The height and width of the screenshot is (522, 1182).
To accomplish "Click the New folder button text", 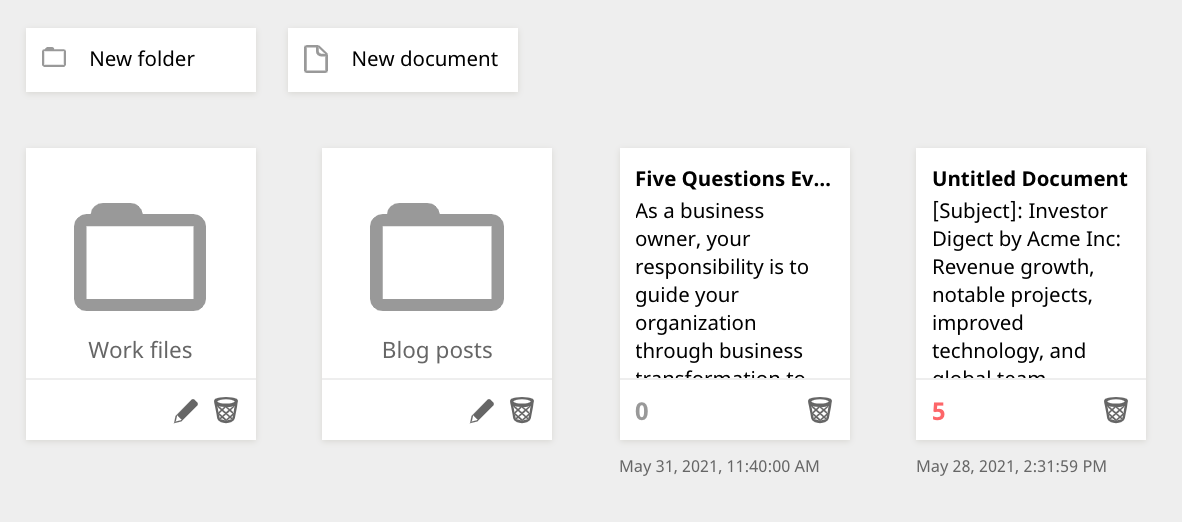I will (142, 59).
